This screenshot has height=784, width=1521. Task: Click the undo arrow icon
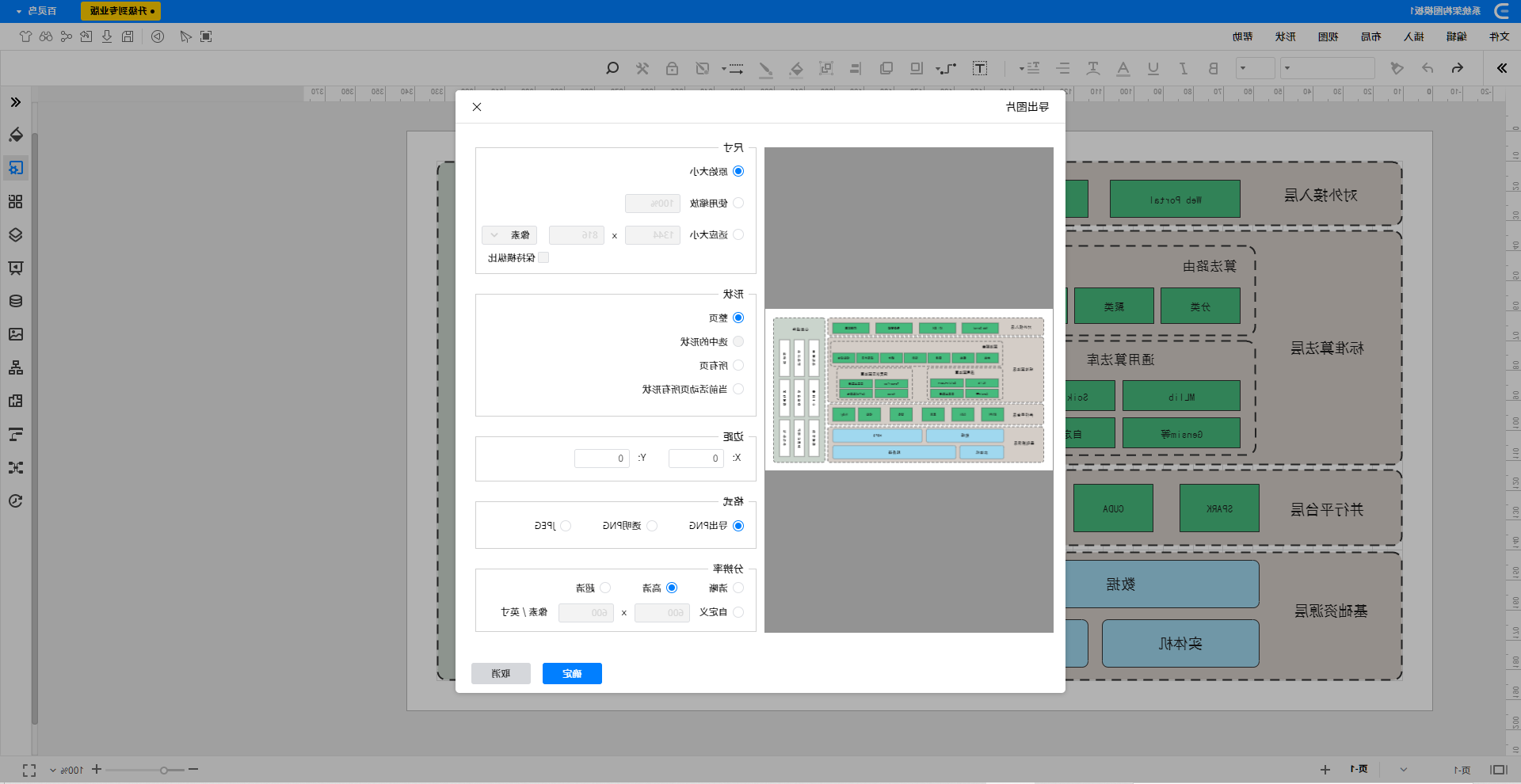(1428, 68)
